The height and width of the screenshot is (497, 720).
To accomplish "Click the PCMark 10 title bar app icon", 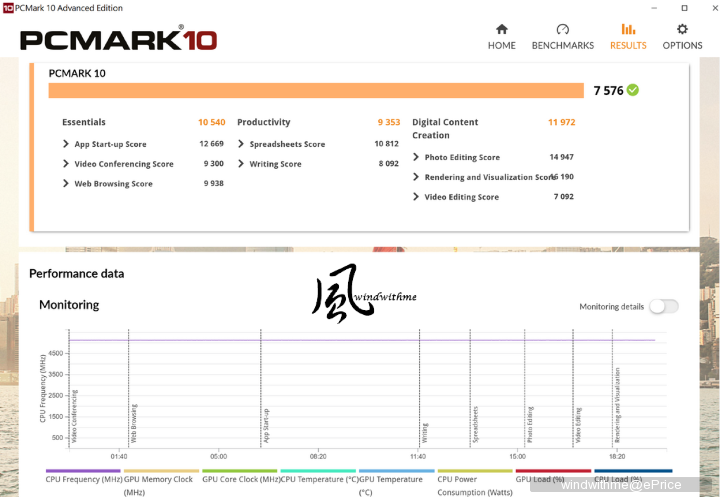I will [8, 8].
